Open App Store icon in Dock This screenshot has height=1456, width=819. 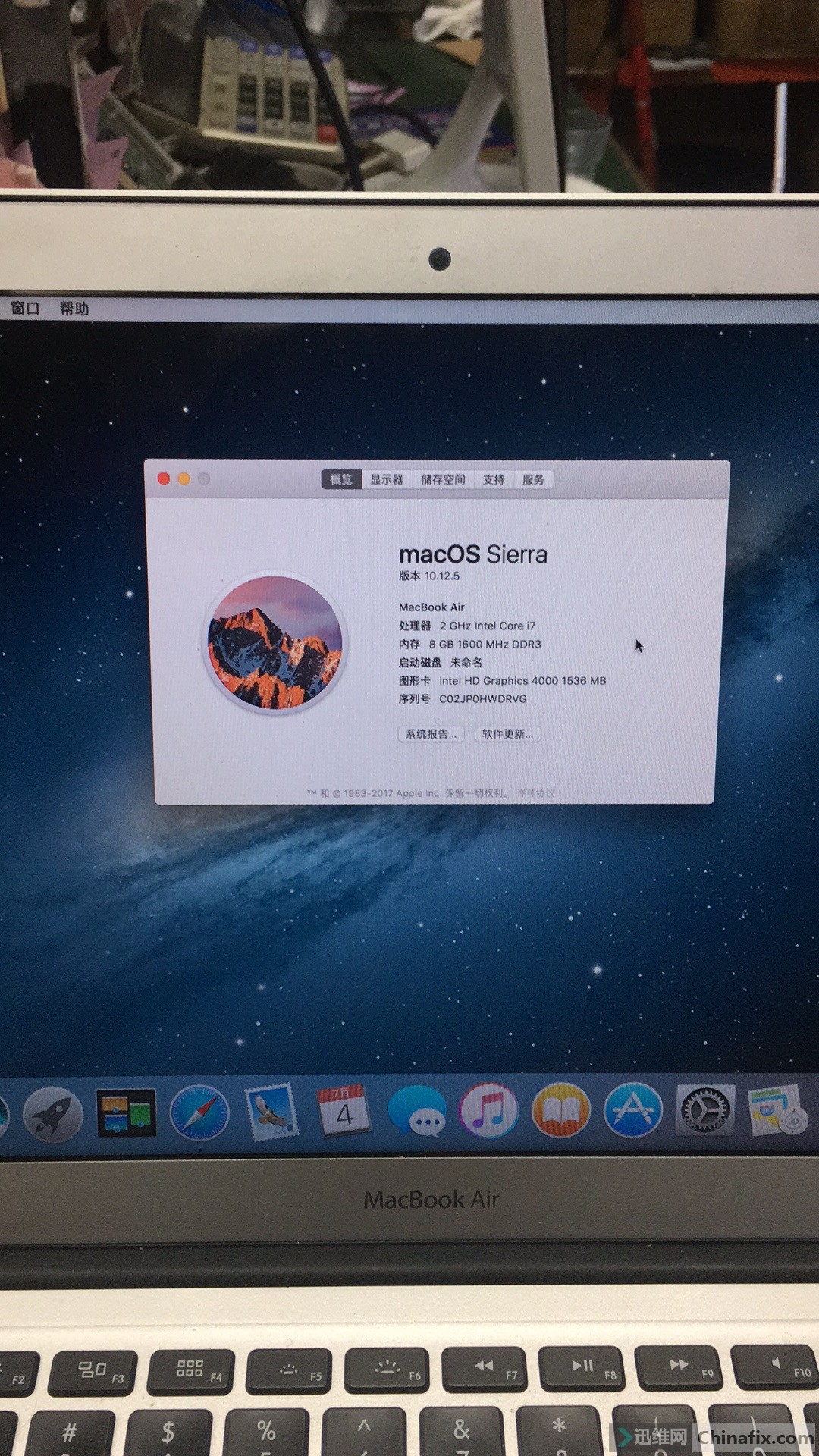click(633, 1110)
